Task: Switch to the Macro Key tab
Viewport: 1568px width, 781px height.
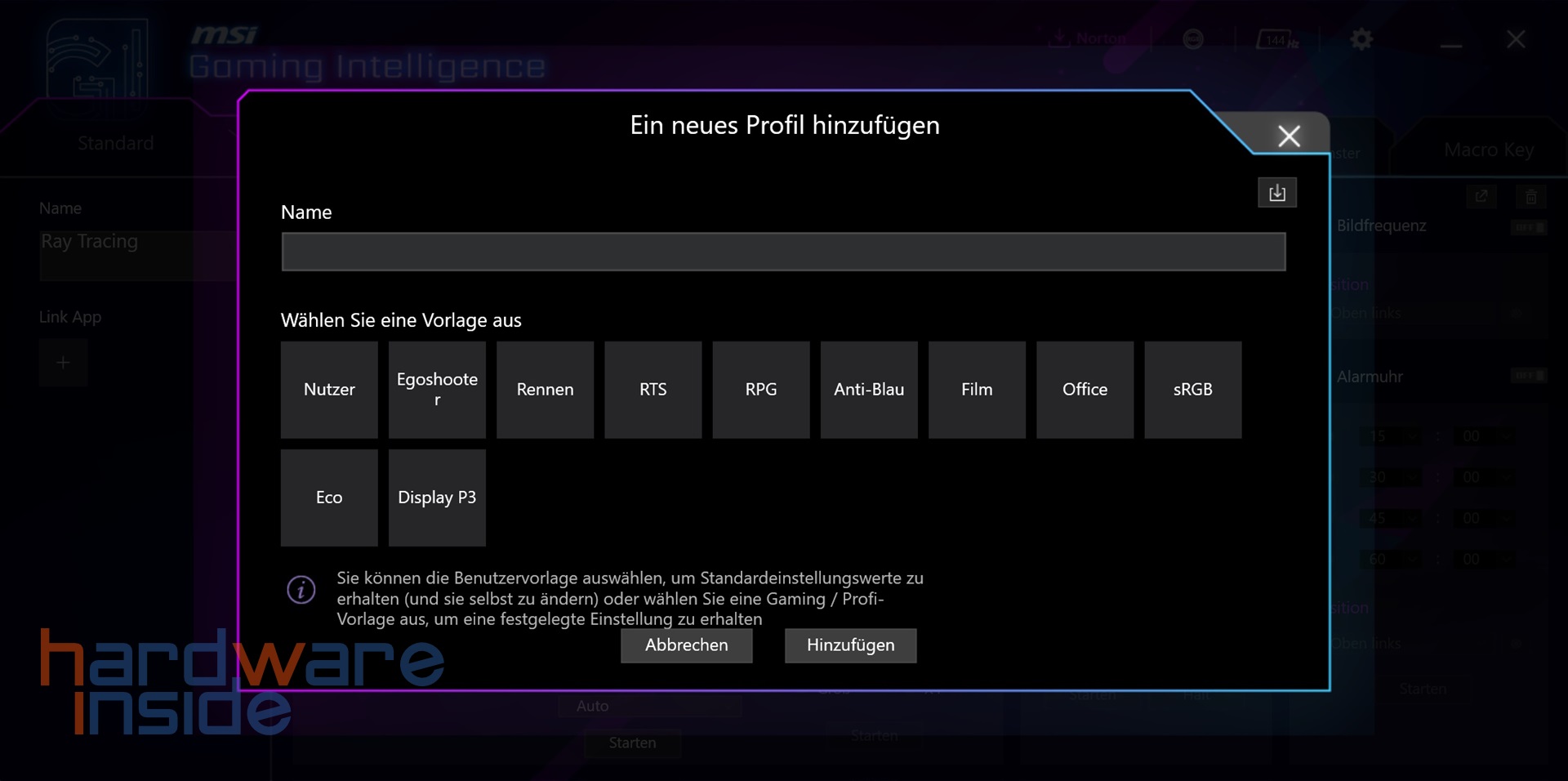Action: pyautogui.click(x=1488, y=150)
